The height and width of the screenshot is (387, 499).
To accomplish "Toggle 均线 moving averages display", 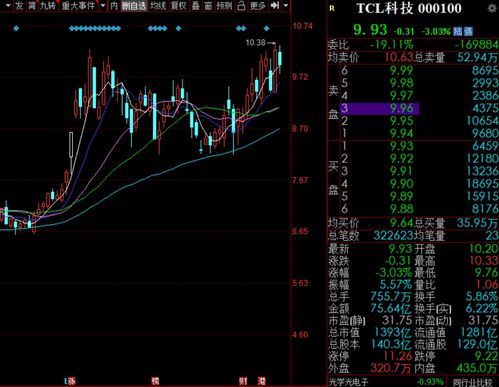I will pos(158,5).
